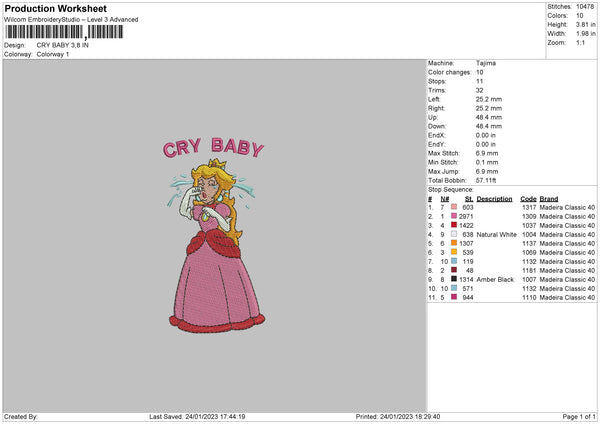Click the stitch count 2971 in the sequence
This screenshot has width=600, height=424.
tap(466, 216)
